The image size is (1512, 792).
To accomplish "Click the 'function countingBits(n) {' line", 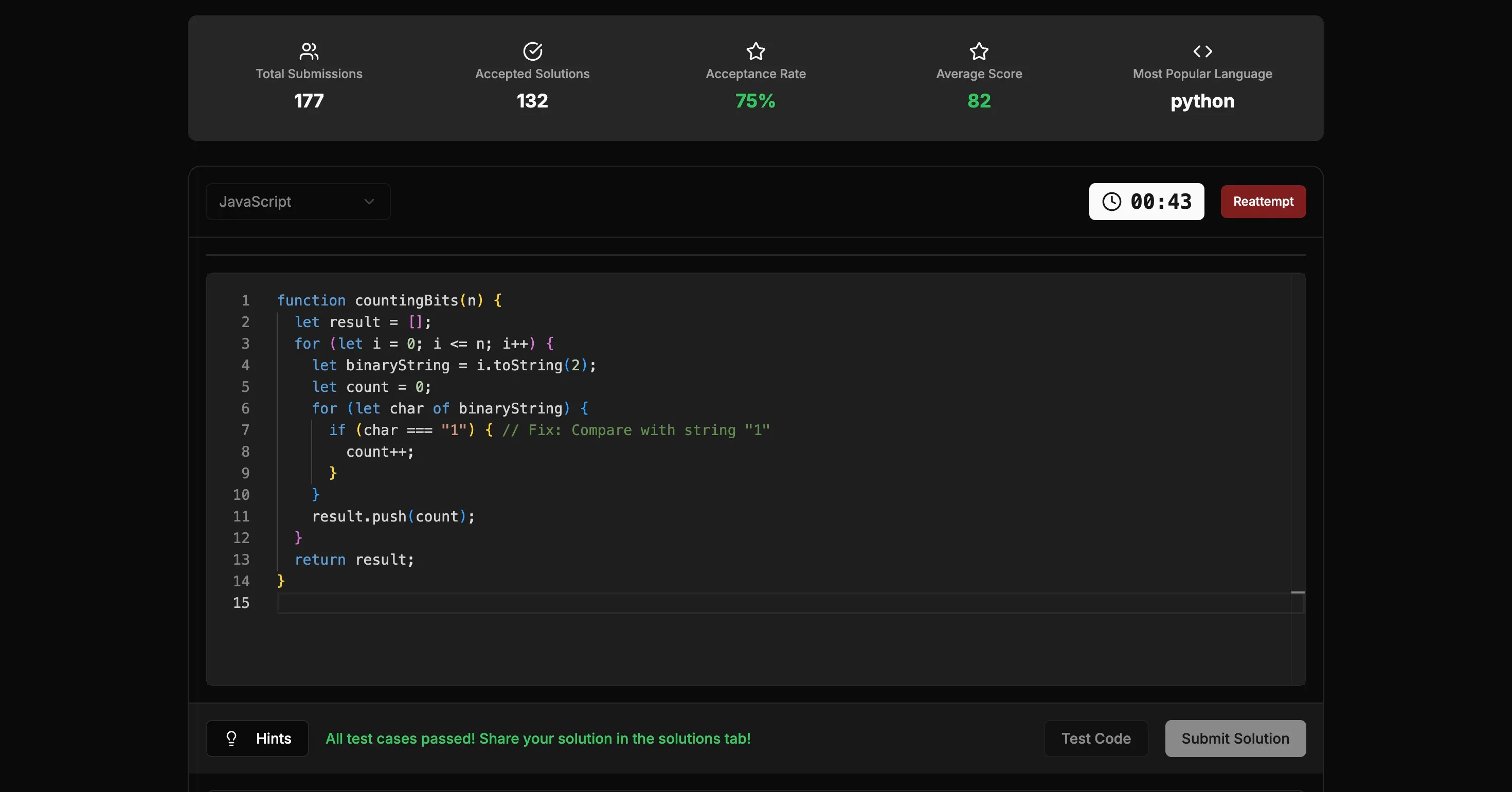I will coord(389,300).
